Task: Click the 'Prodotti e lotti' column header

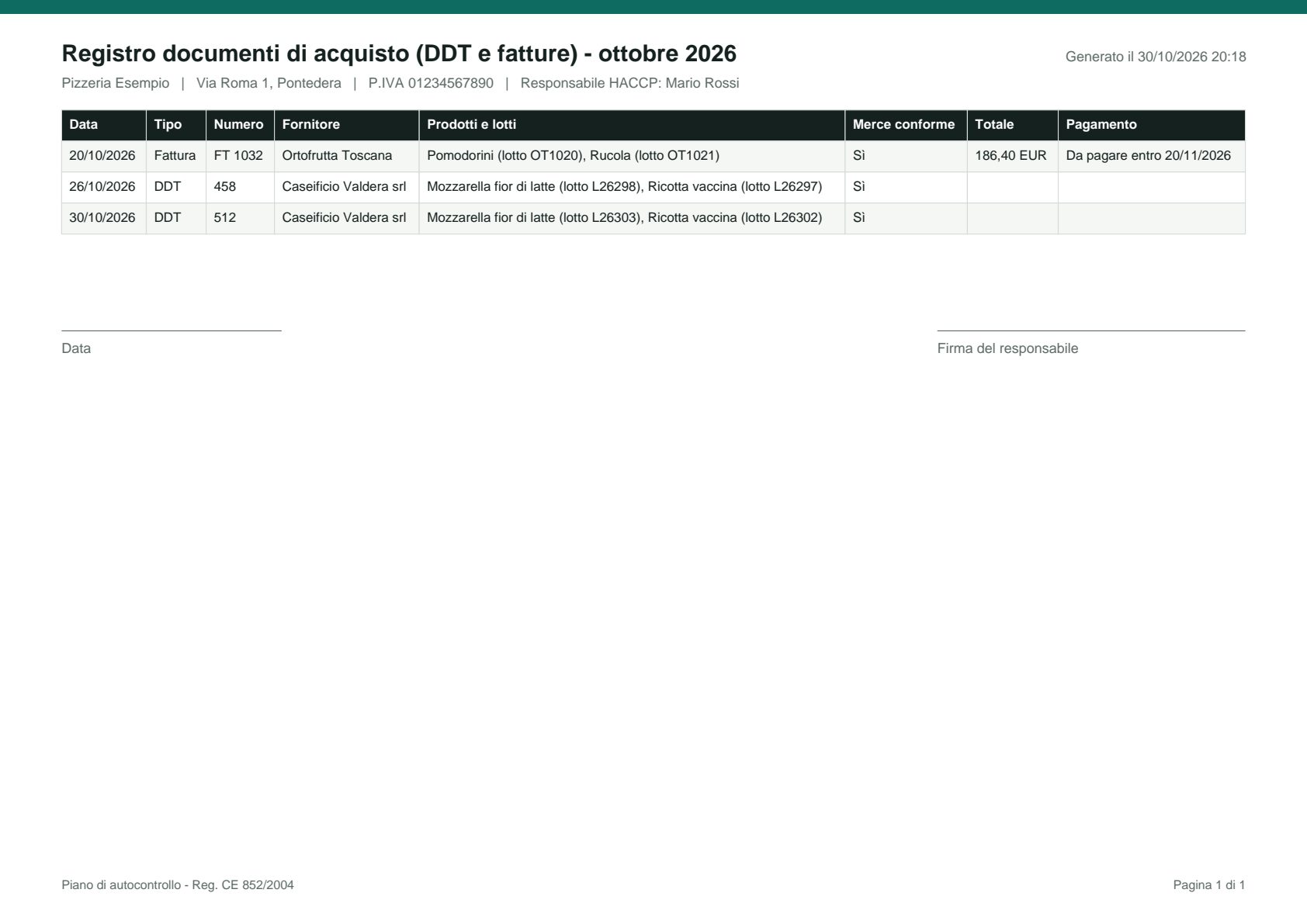Action: click(x=632, y=125)
